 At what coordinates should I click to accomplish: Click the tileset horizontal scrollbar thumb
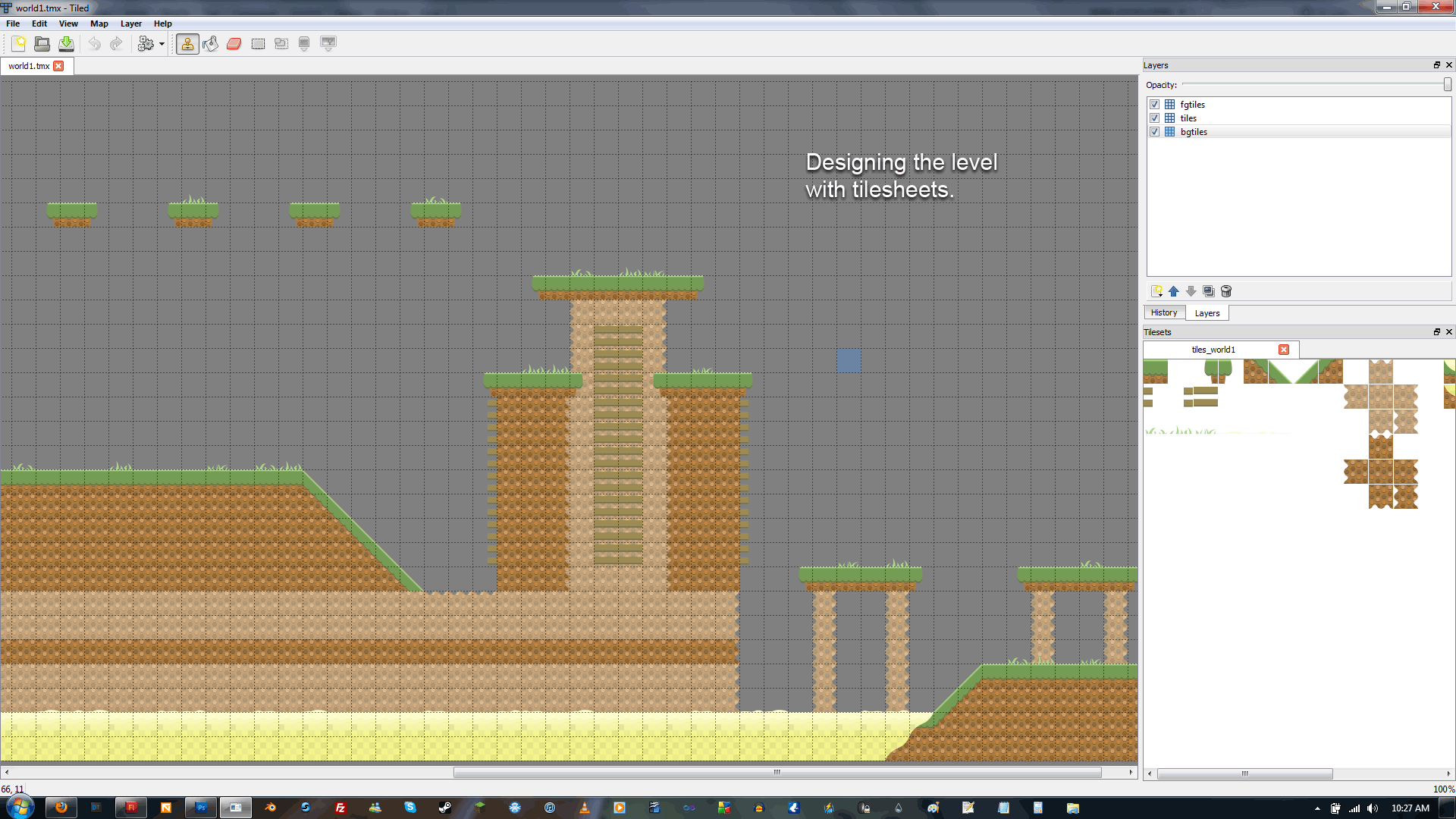click(1244, 773)
